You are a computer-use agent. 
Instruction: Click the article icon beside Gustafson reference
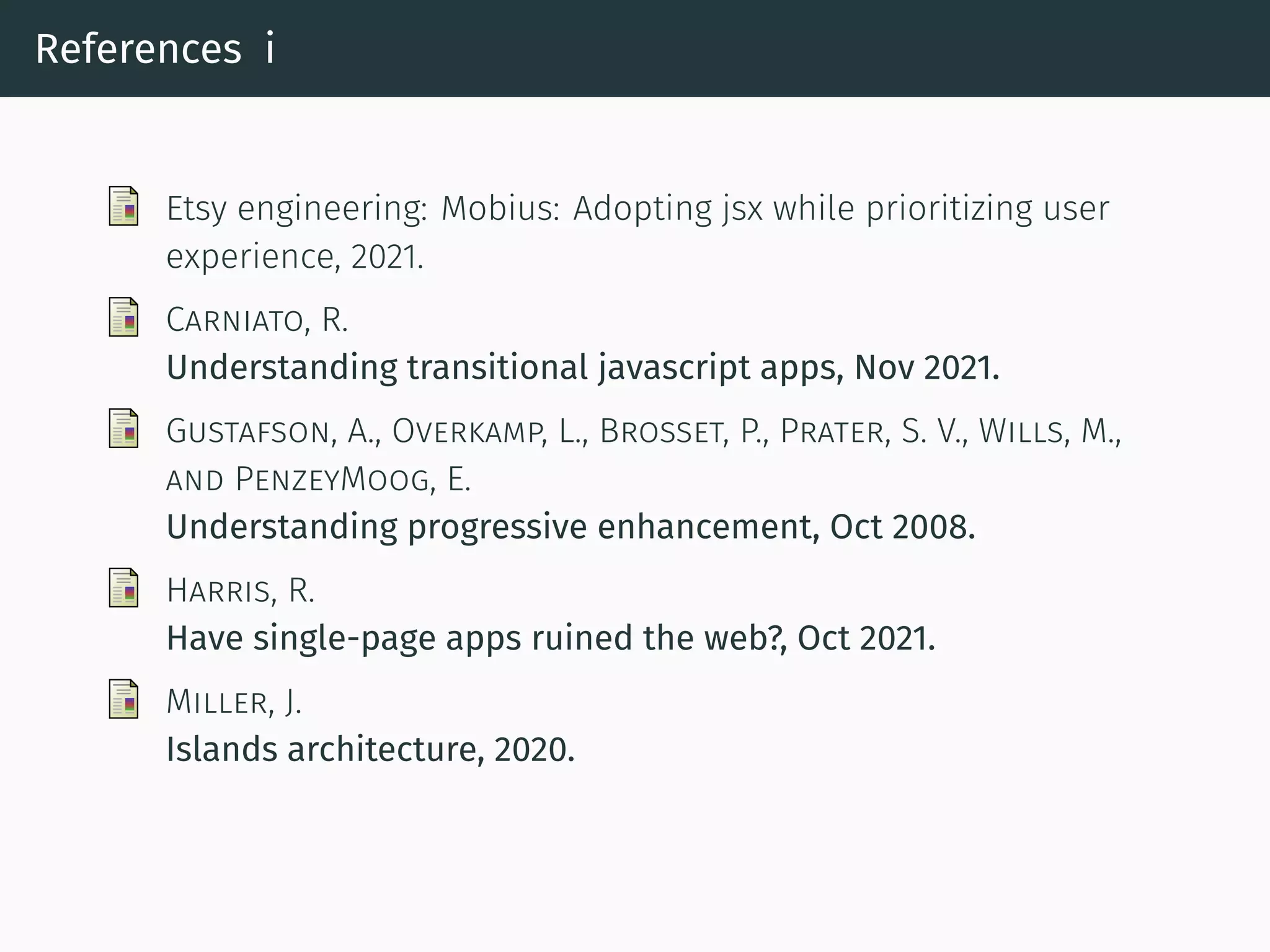[x=123, y=428]
